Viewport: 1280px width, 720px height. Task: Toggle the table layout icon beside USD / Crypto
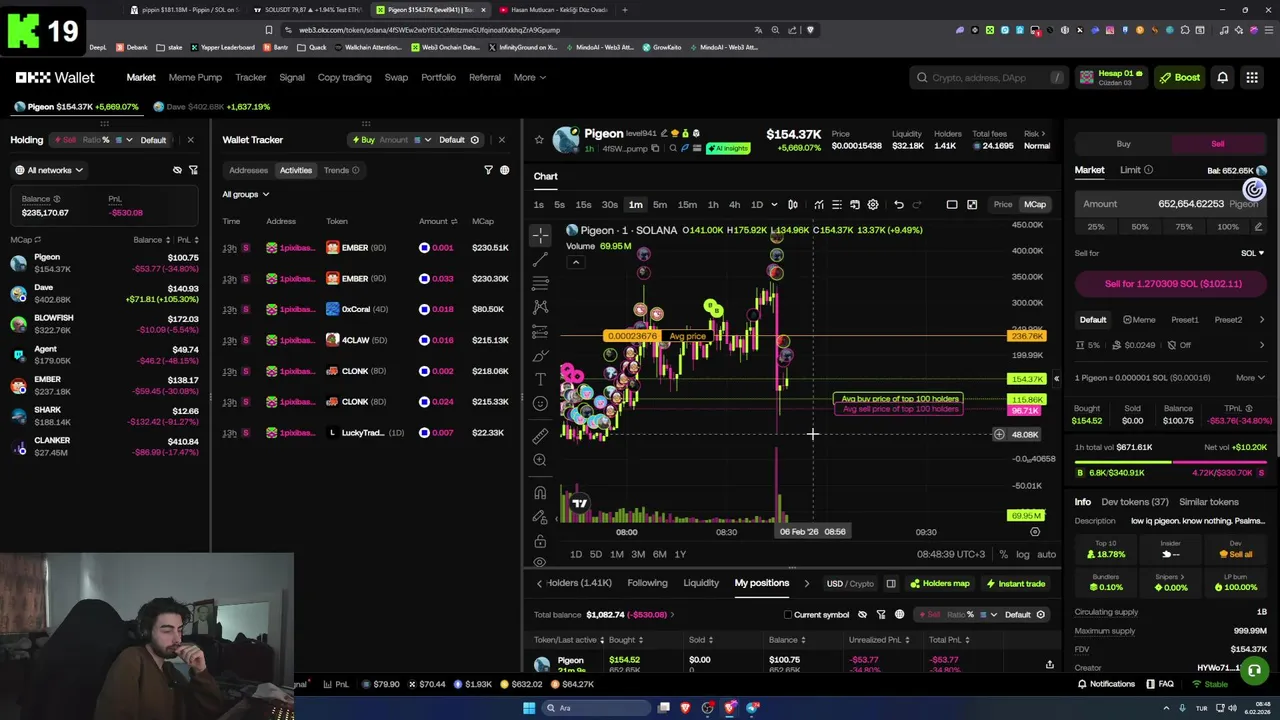point(890,583)
